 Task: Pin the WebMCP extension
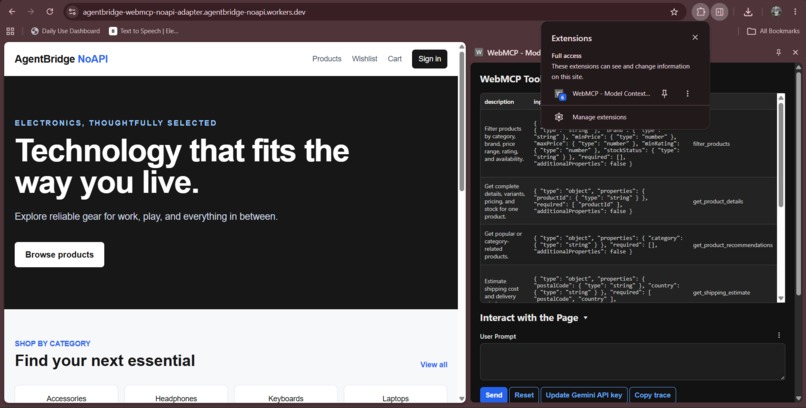tap(664, 94)
